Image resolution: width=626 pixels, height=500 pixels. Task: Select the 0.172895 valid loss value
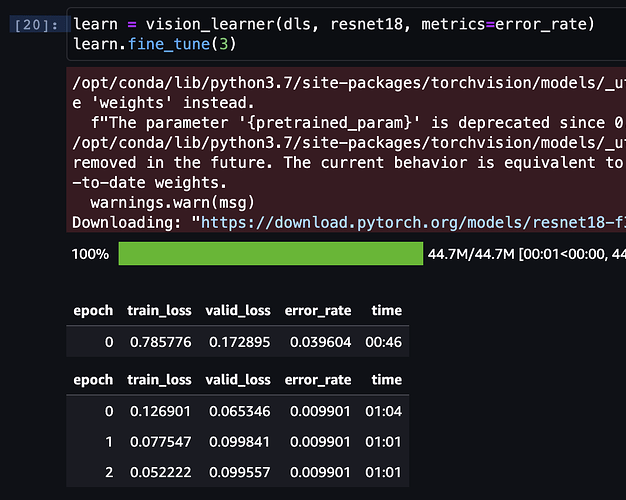click(x=239, y=343)
